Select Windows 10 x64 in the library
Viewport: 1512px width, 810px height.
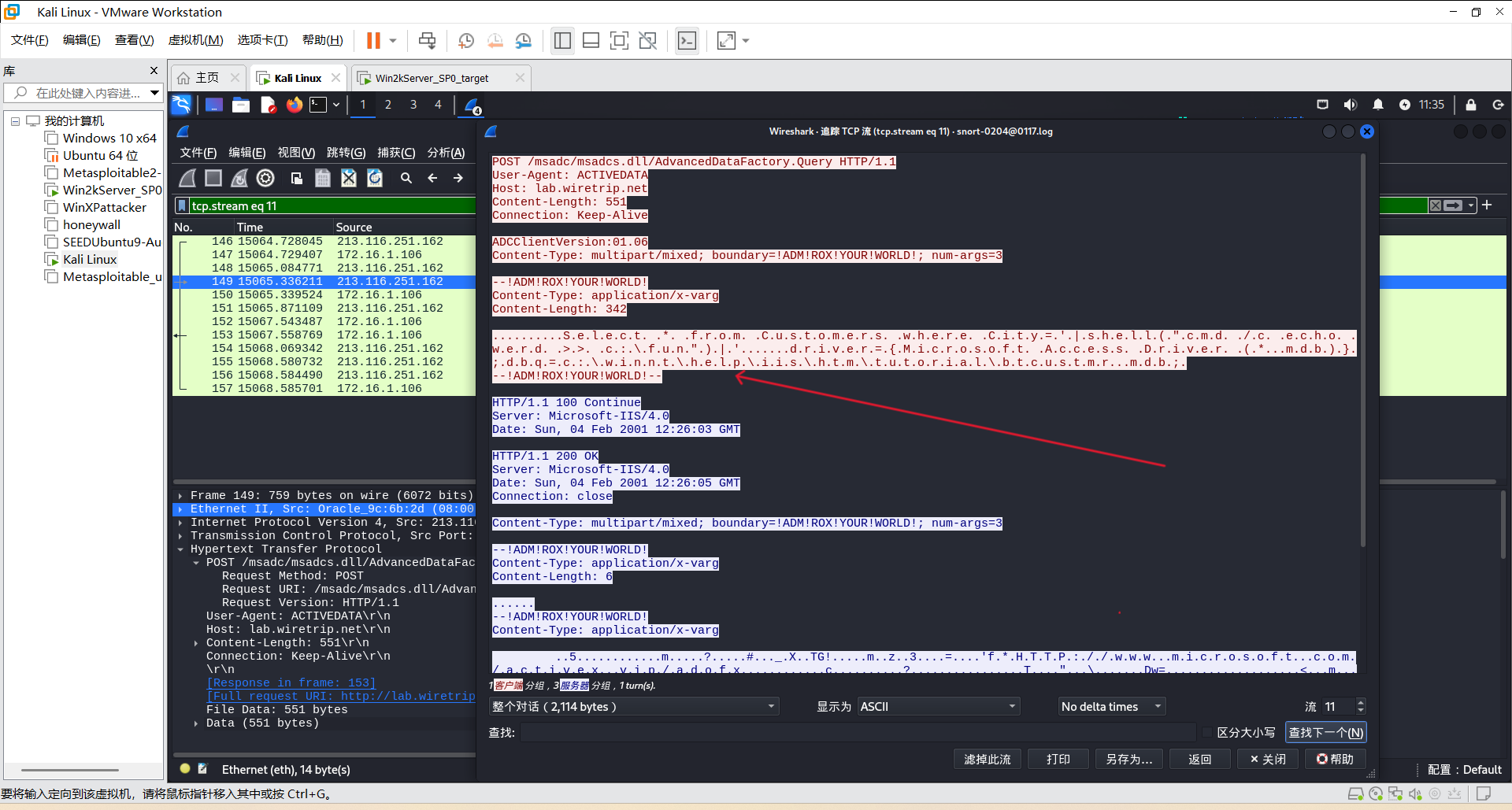pyautogui.click(x=109, y=139)
